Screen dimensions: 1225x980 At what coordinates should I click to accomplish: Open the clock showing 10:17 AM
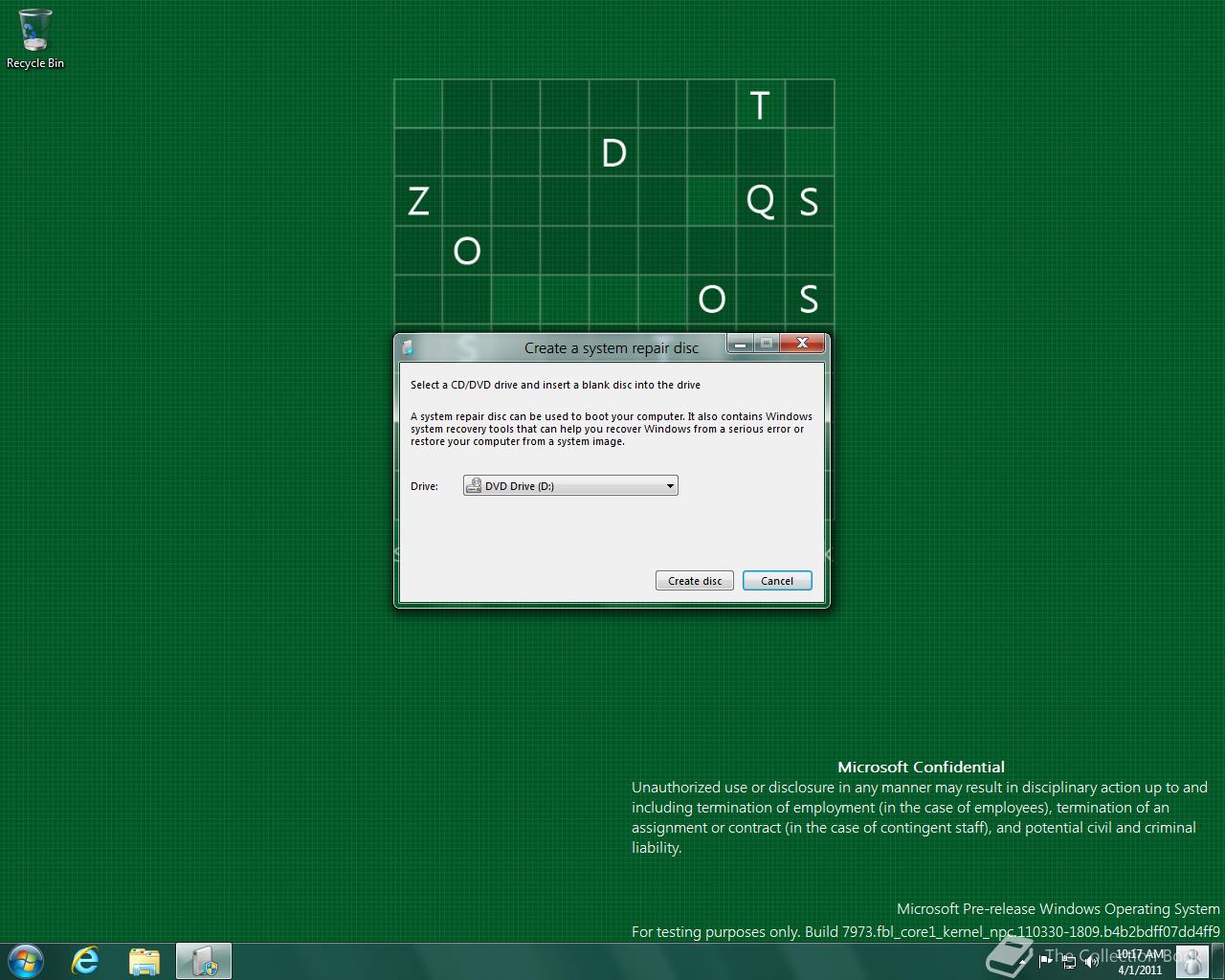(x=1140, y=962)
